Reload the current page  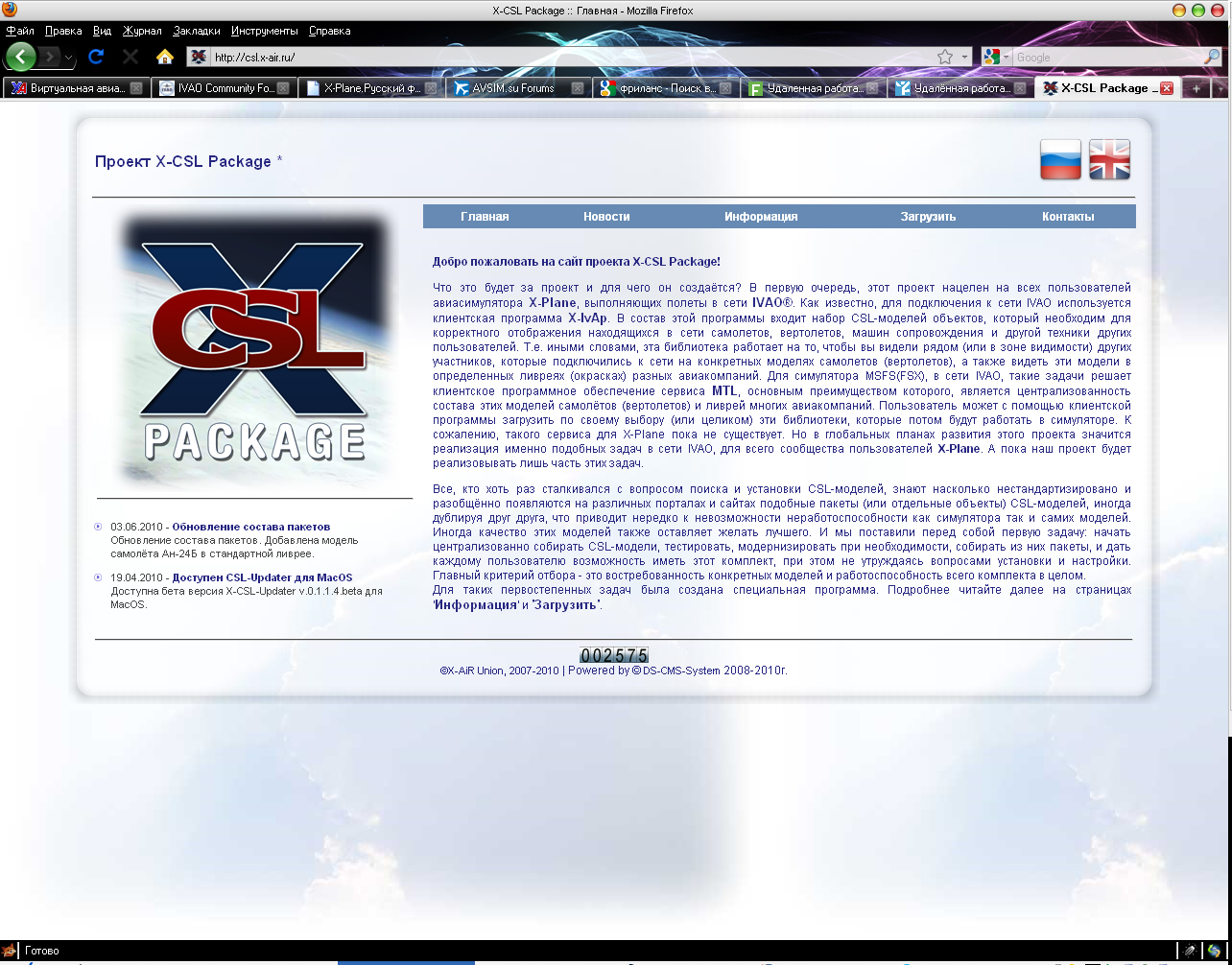pos(96,57)
